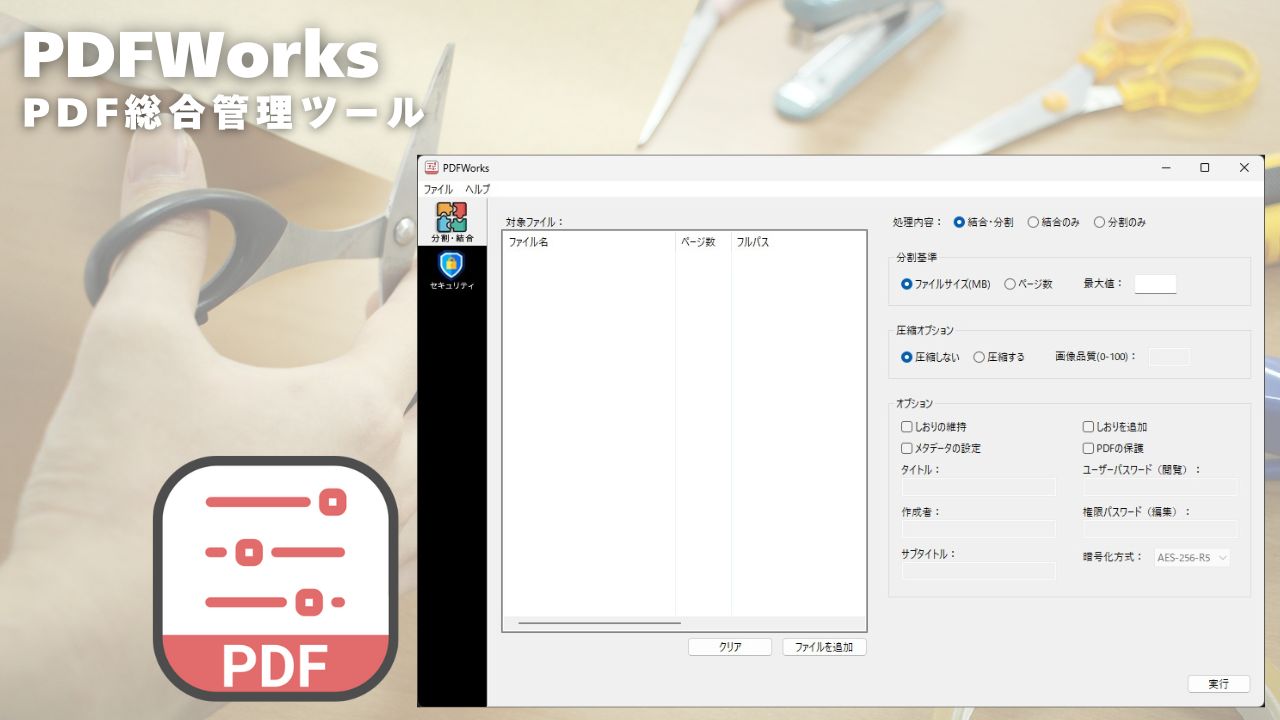This screenshot has height=720, width=1280.
Task: Select the 分割のみ processing option
Action: pyautogui.click(x=1119, y=222)
